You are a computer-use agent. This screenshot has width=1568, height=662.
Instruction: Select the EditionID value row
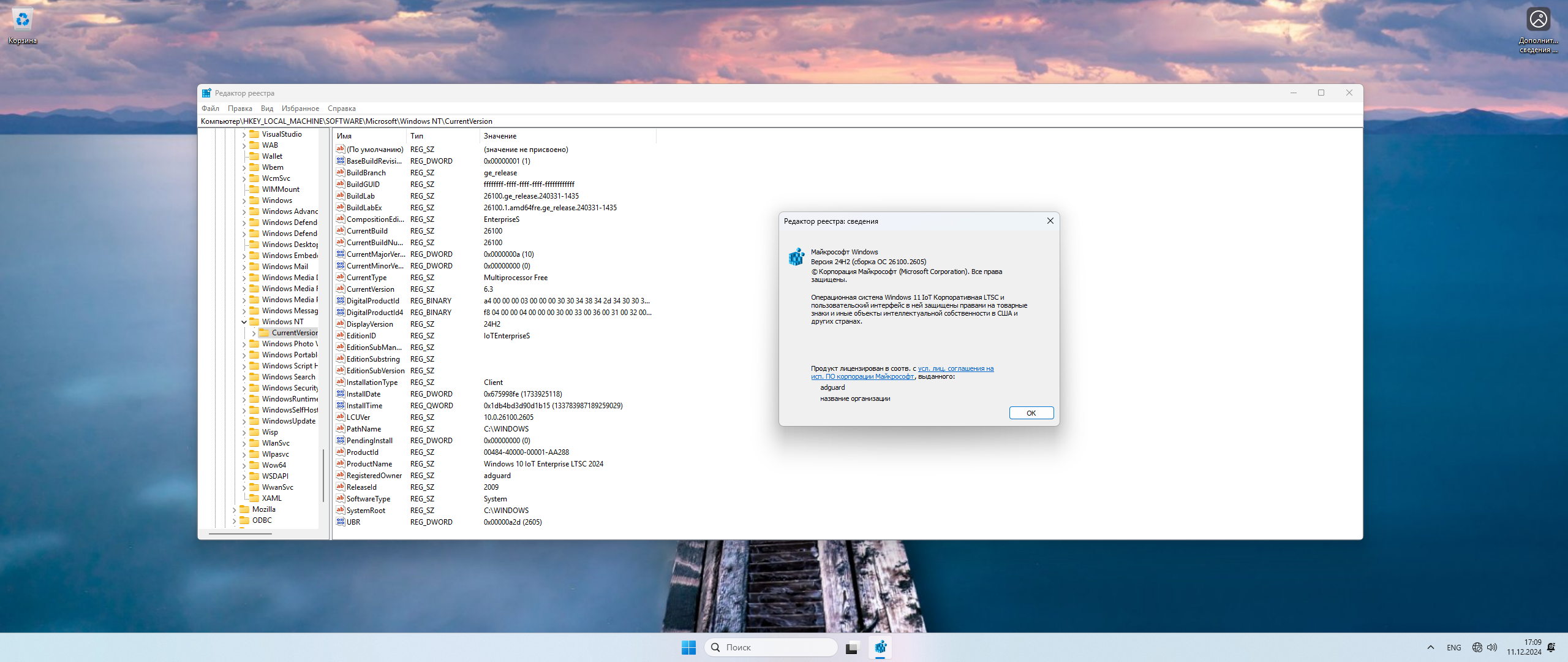(494, 336)
